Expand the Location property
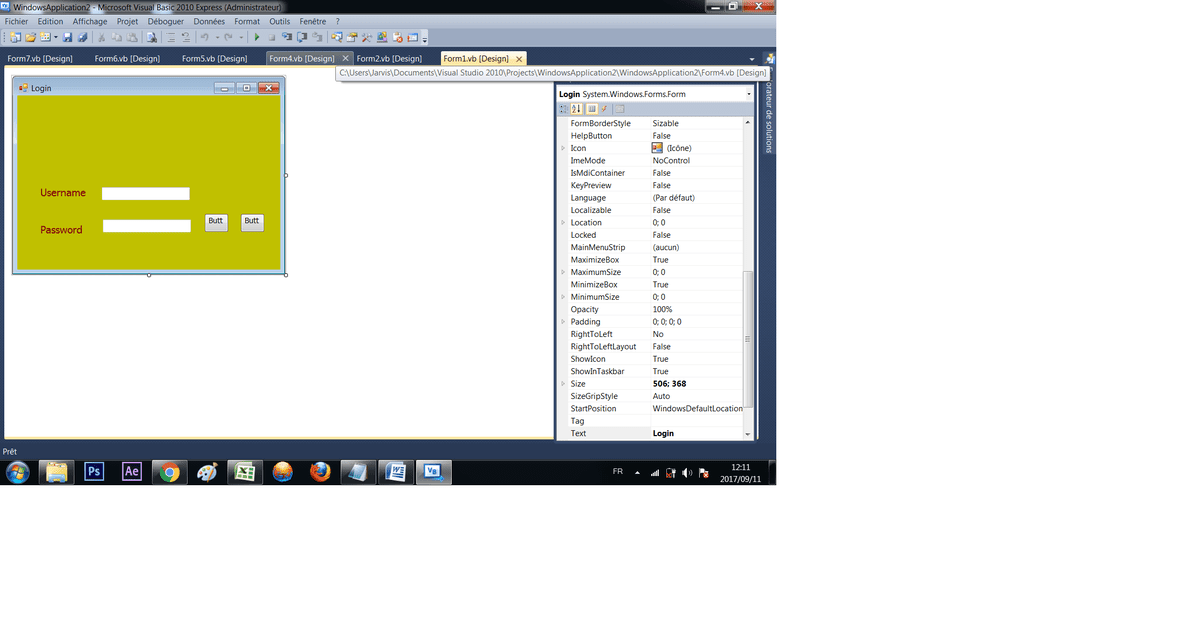The image size is (1200, 634). (x=564, y=222)
